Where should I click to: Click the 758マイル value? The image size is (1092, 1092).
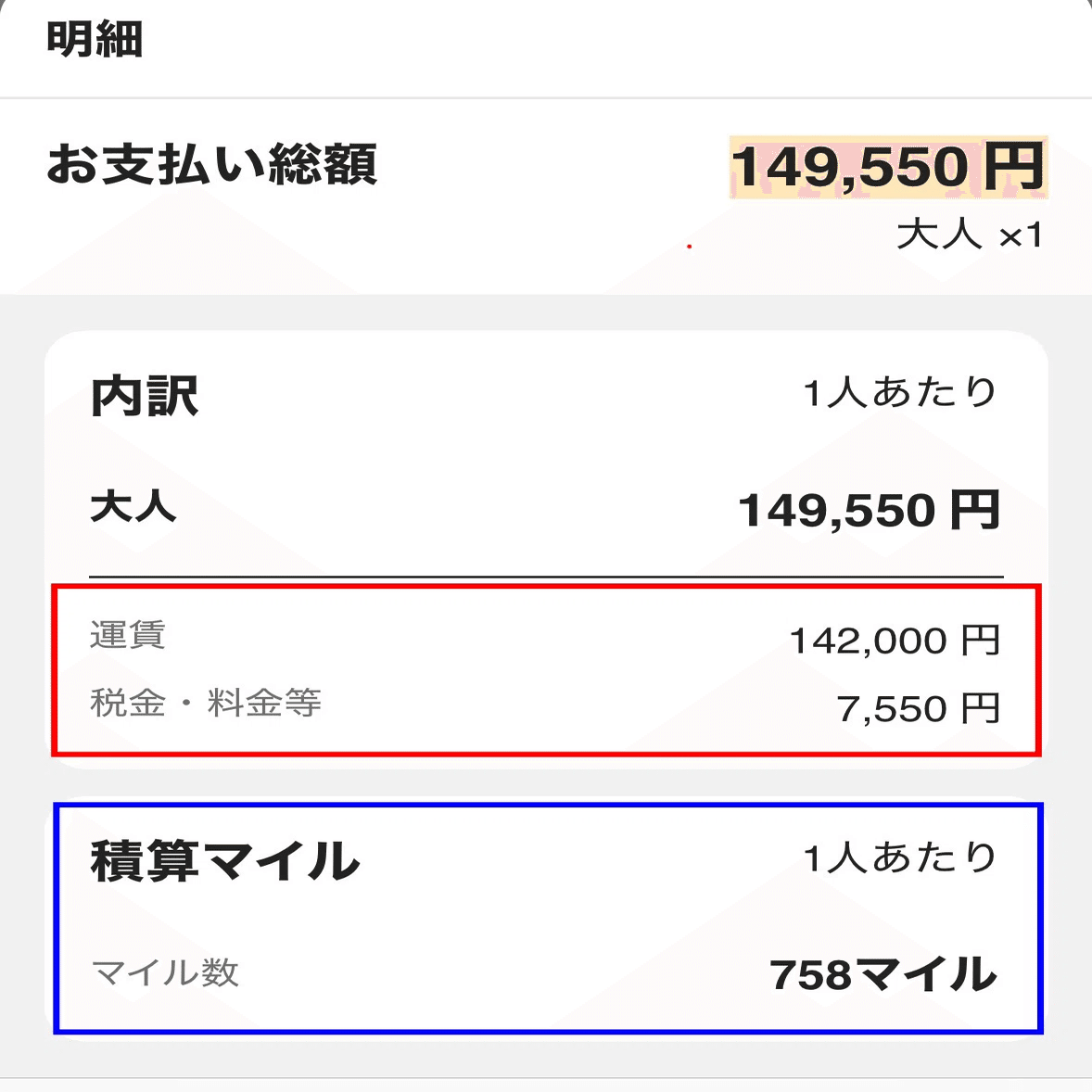pyautogui.click(x=882, y=974)
